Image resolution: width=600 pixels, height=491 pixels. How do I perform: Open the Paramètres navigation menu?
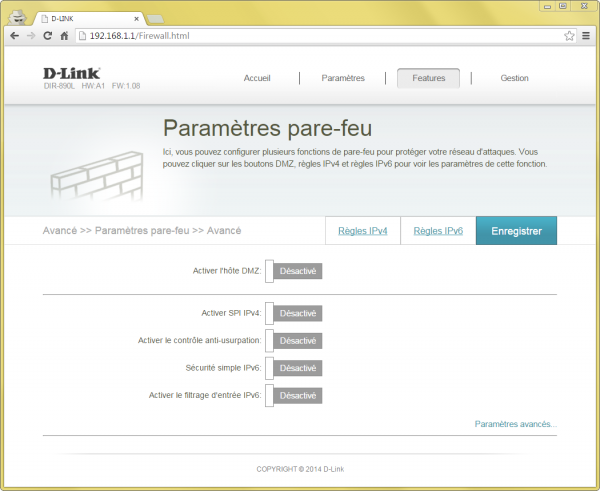(343, 78)
